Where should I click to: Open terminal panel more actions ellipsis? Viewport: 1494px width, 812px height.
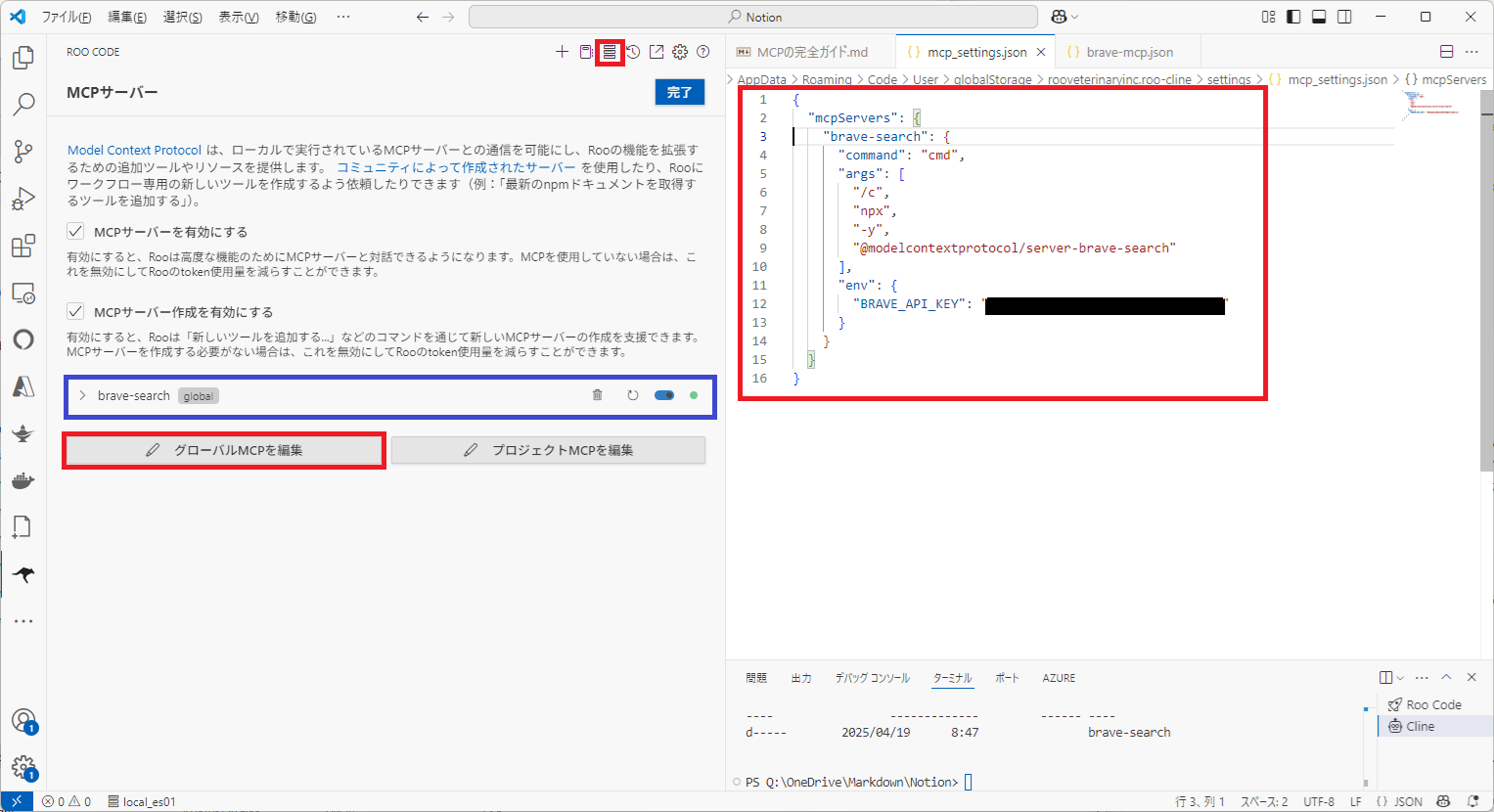(1422, 677)
